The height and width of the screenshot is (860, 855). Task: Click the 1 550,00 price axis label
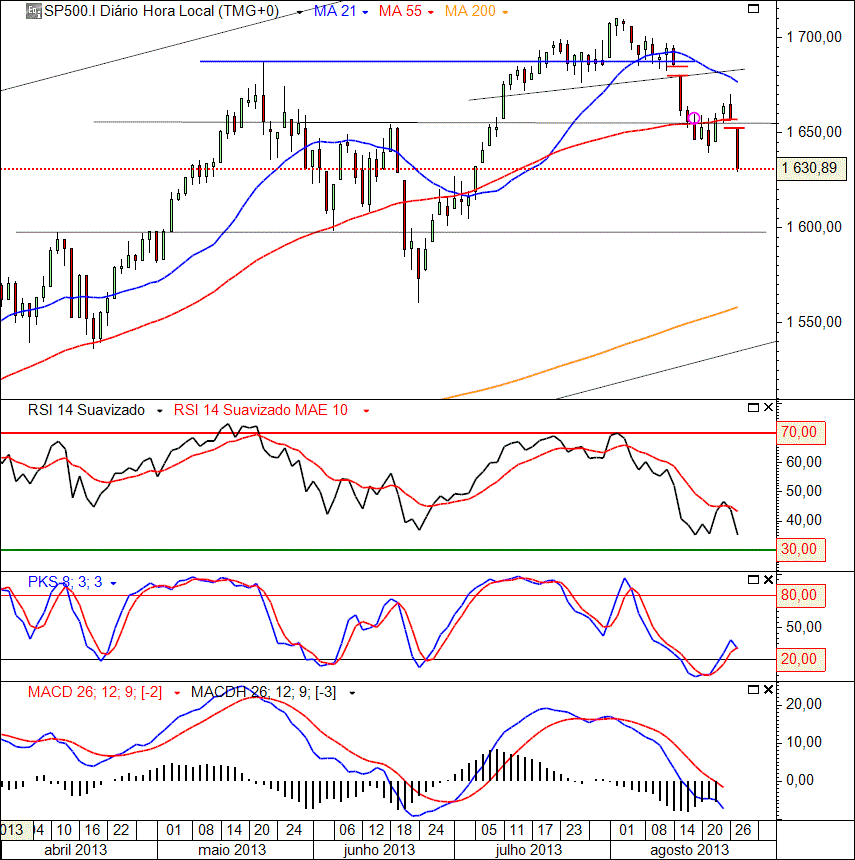coord(814,322)
